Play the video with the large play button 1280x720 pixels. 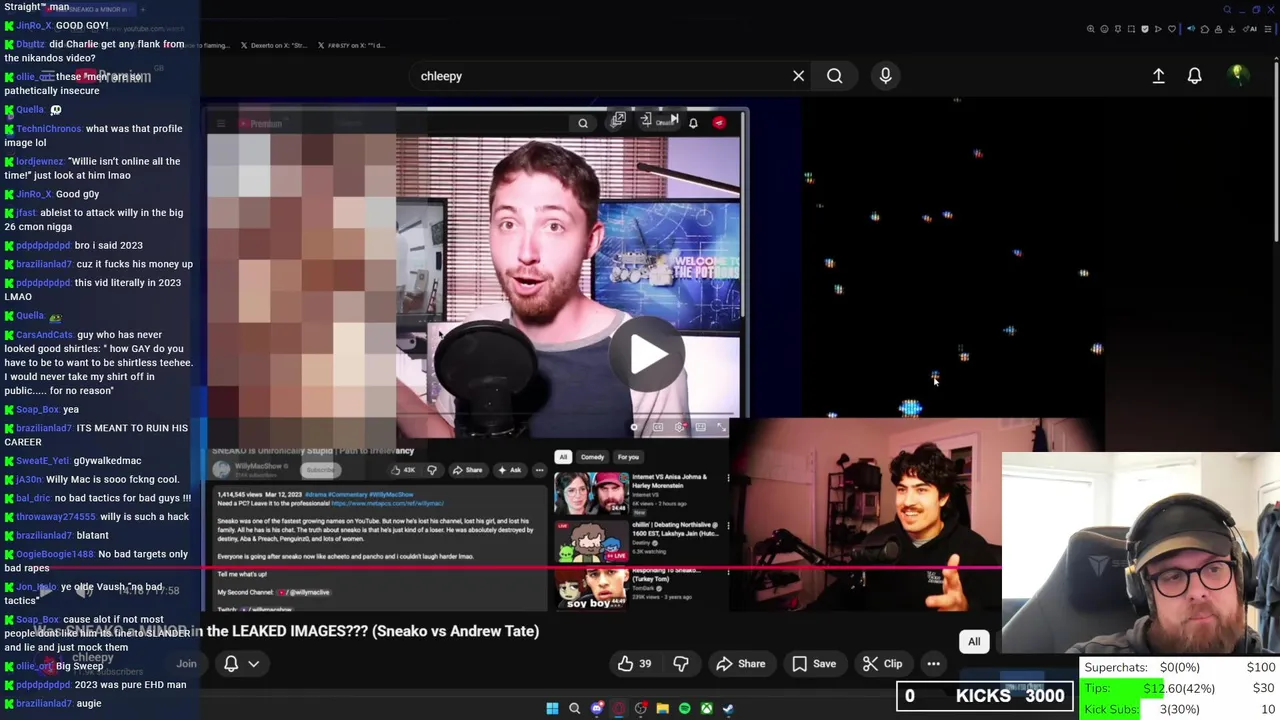[x=648, y=354]
